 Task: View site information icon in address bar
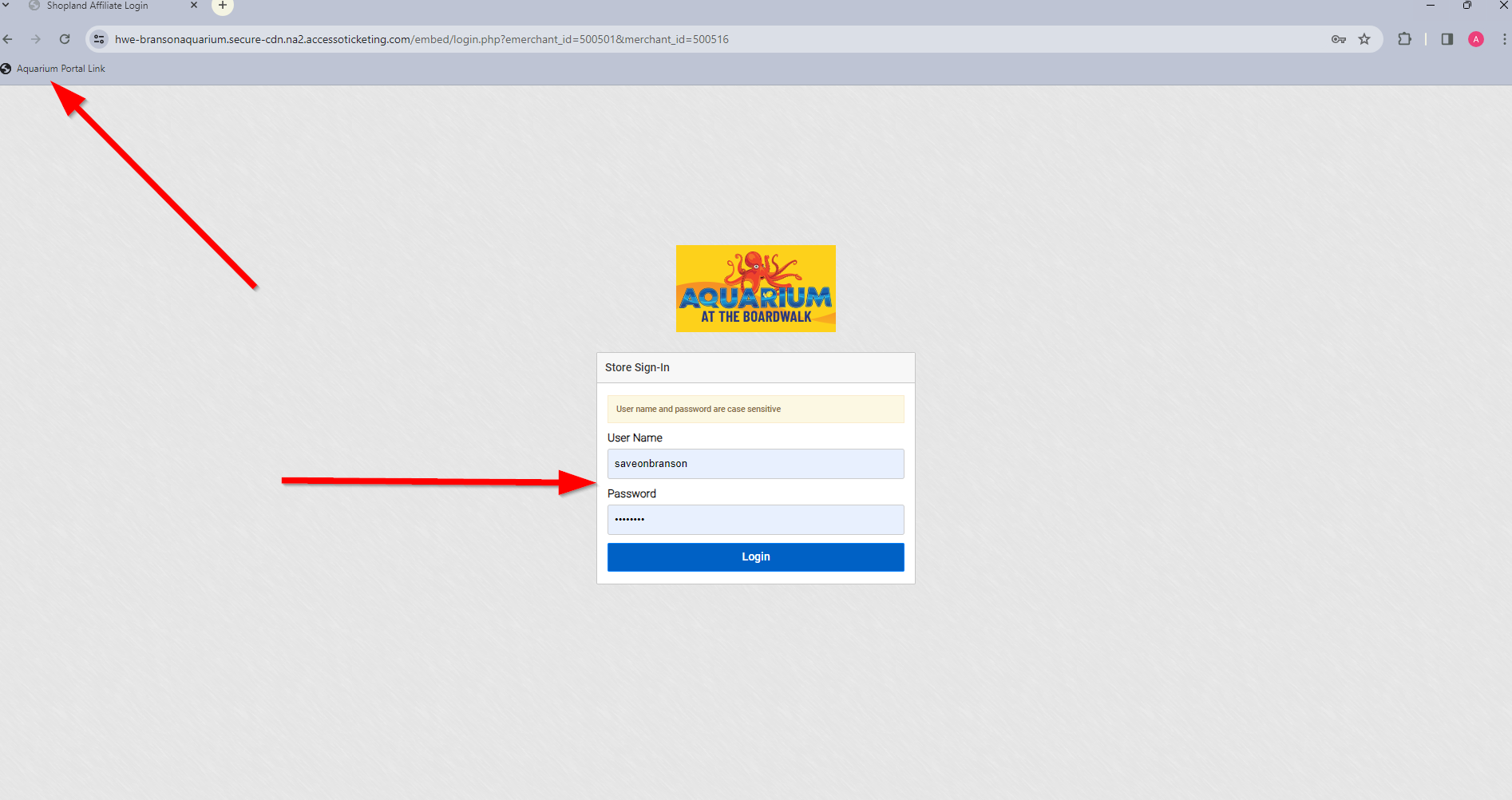pyautogui.click(x=99, y=39)
